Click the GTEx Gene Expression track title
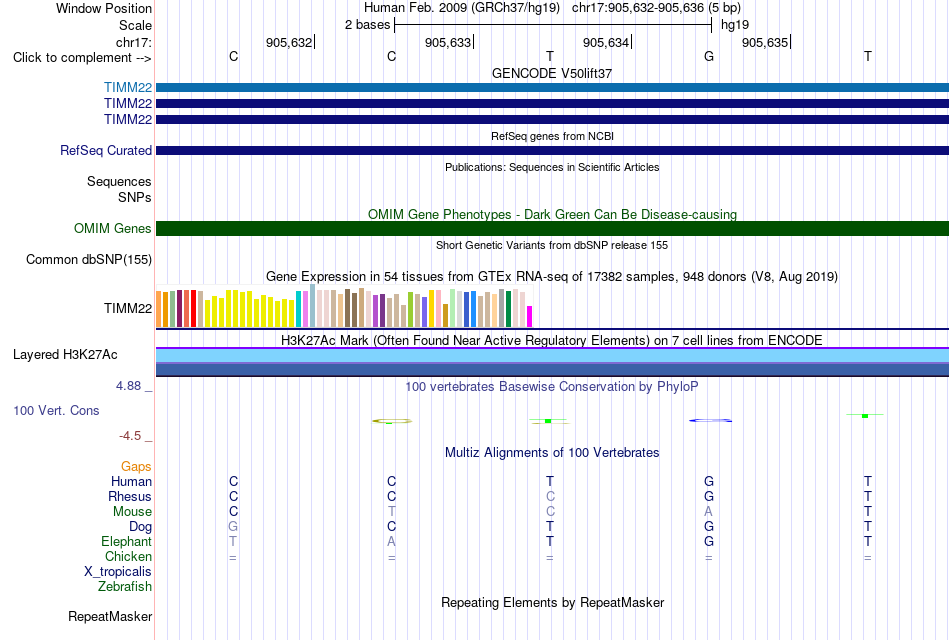Viewport: 950px width, 640px height. [552, 277]
